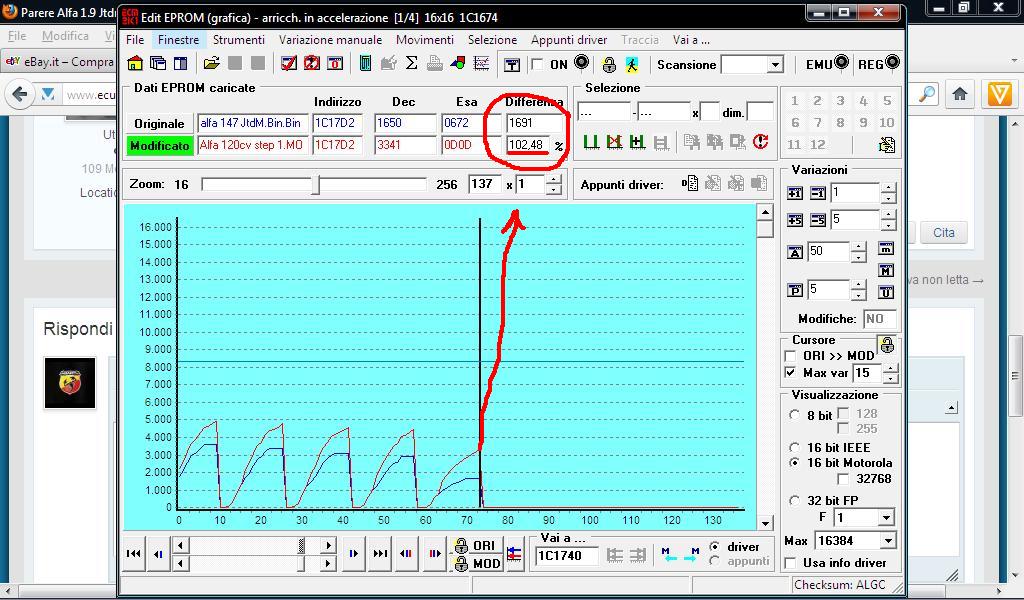This screenshot has height=600, width=1024.
Task: Toggle the 32768 checkbox
Action: 843,479
